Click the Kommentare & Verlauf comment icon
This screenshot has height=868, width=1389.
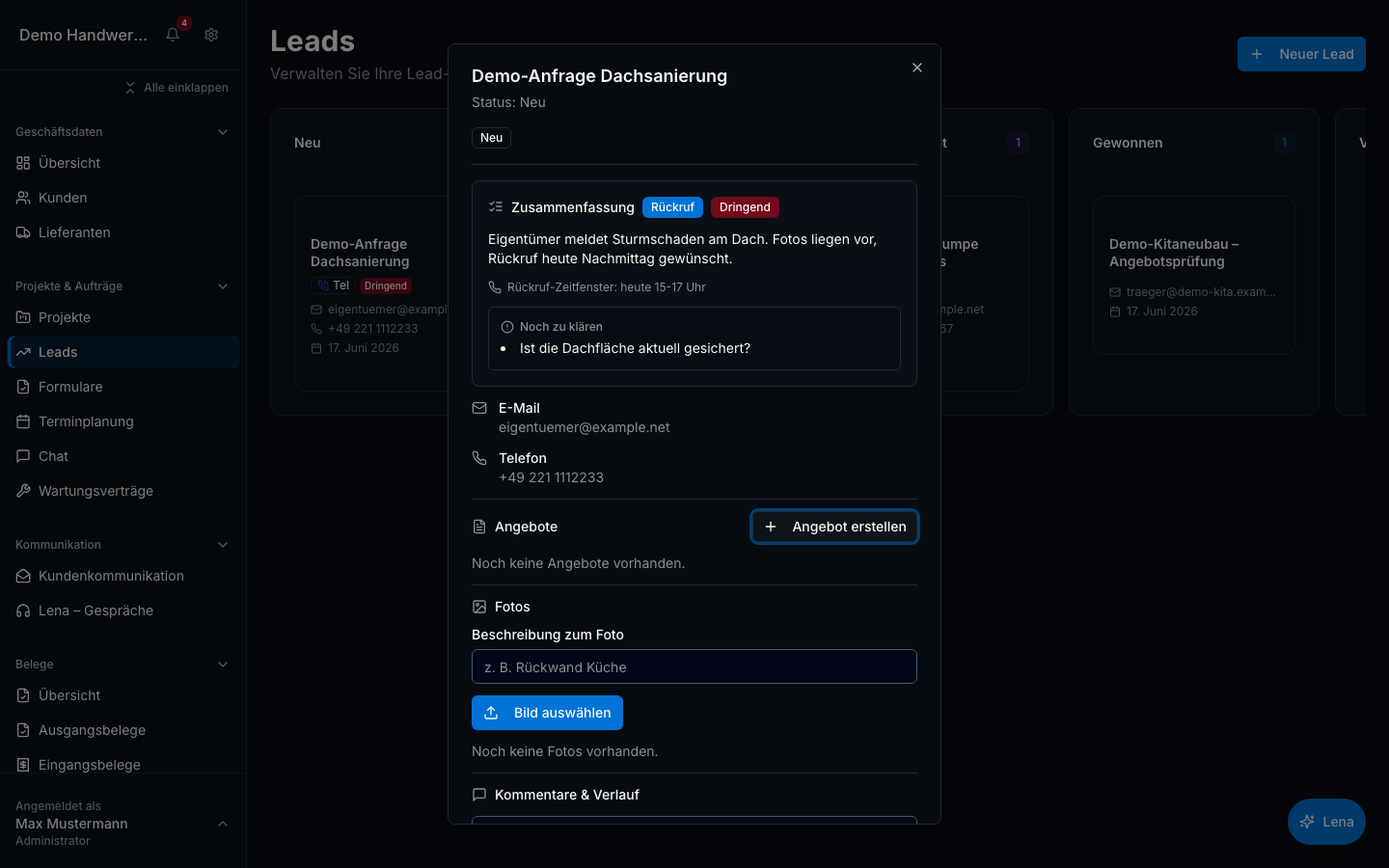point(479,795)
